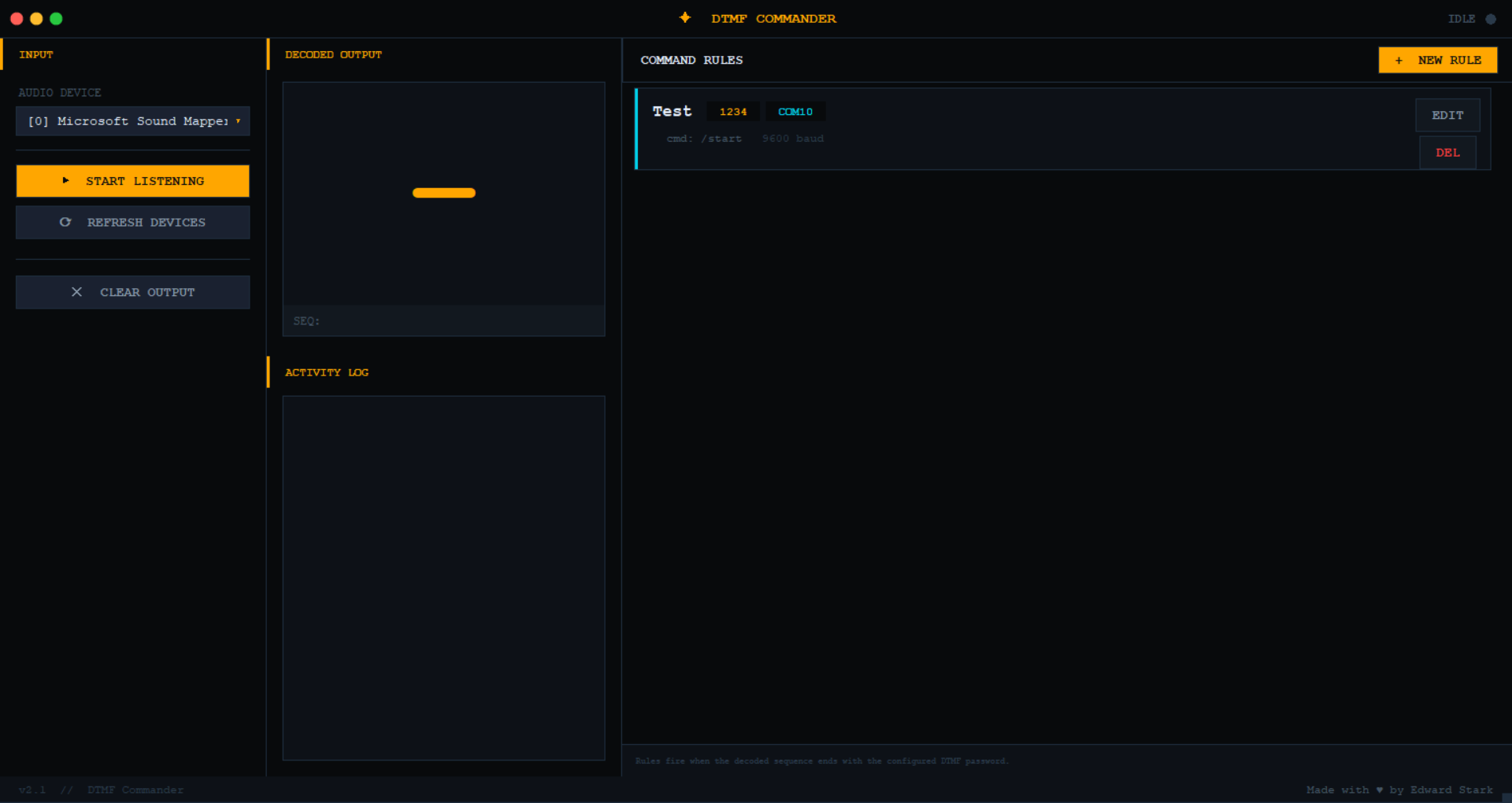Click the Made with by Edward Stark credit
This screenshot has width=1512, height=803.
click(1399, 790)
